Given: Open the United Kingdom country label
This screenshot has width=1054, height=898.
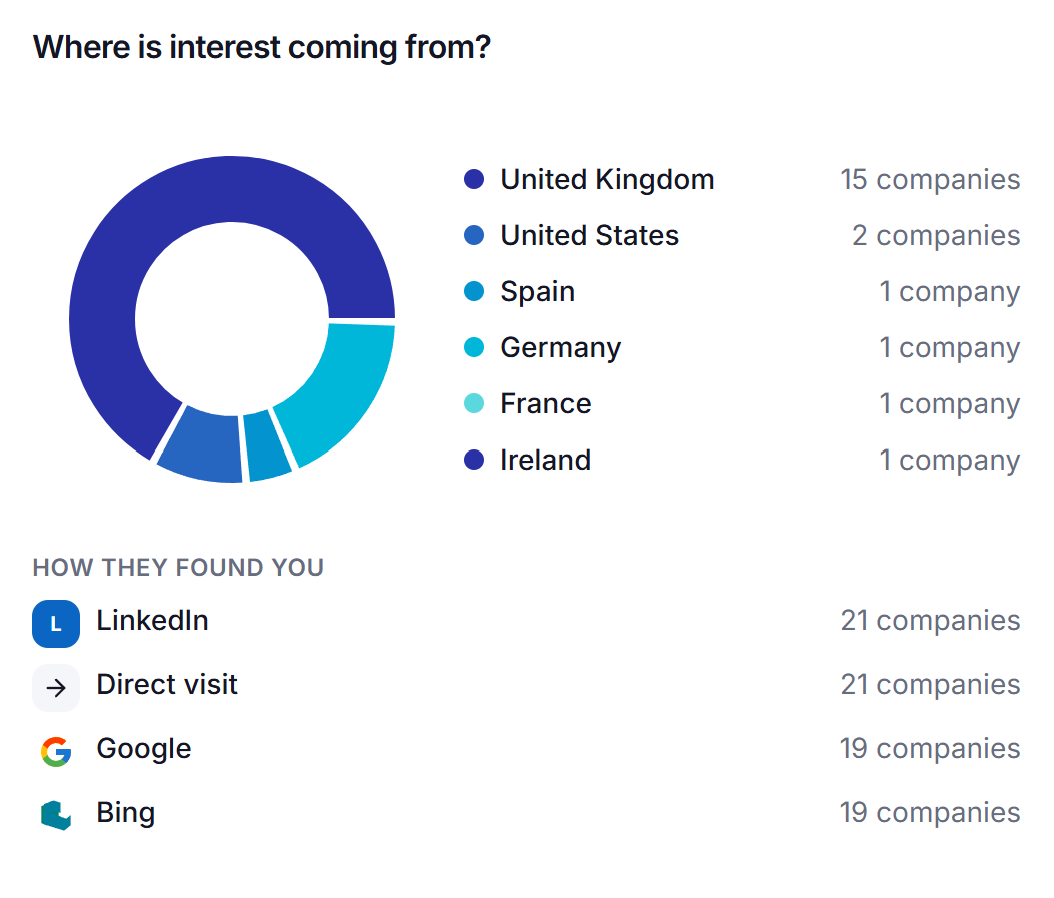Looking at the screenshot, I should (x=607, y=179).
